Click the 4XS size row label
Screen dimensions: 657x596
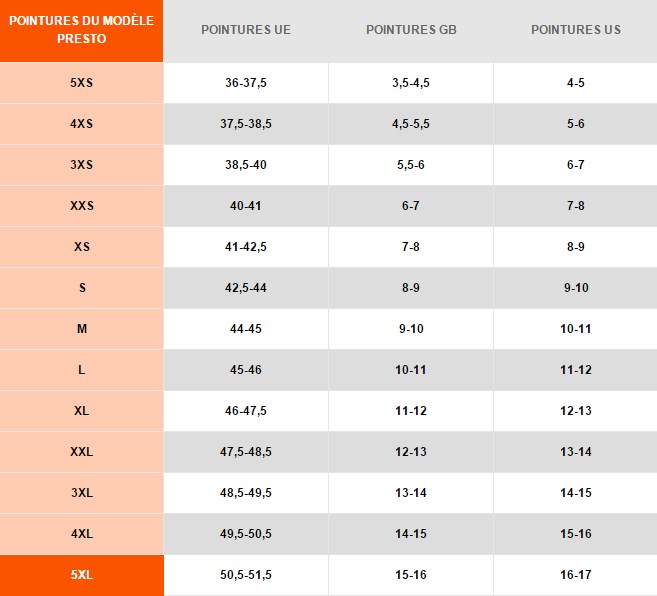(81, 124)
